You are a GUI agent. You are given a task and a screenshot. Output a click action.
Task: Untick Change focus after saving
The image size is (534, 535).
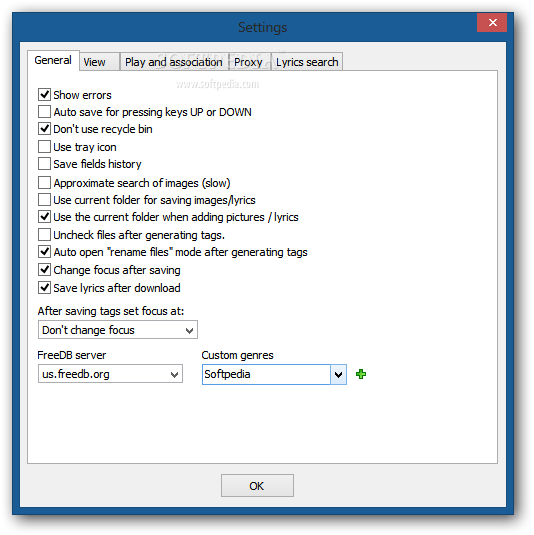[x=44, y=270]
